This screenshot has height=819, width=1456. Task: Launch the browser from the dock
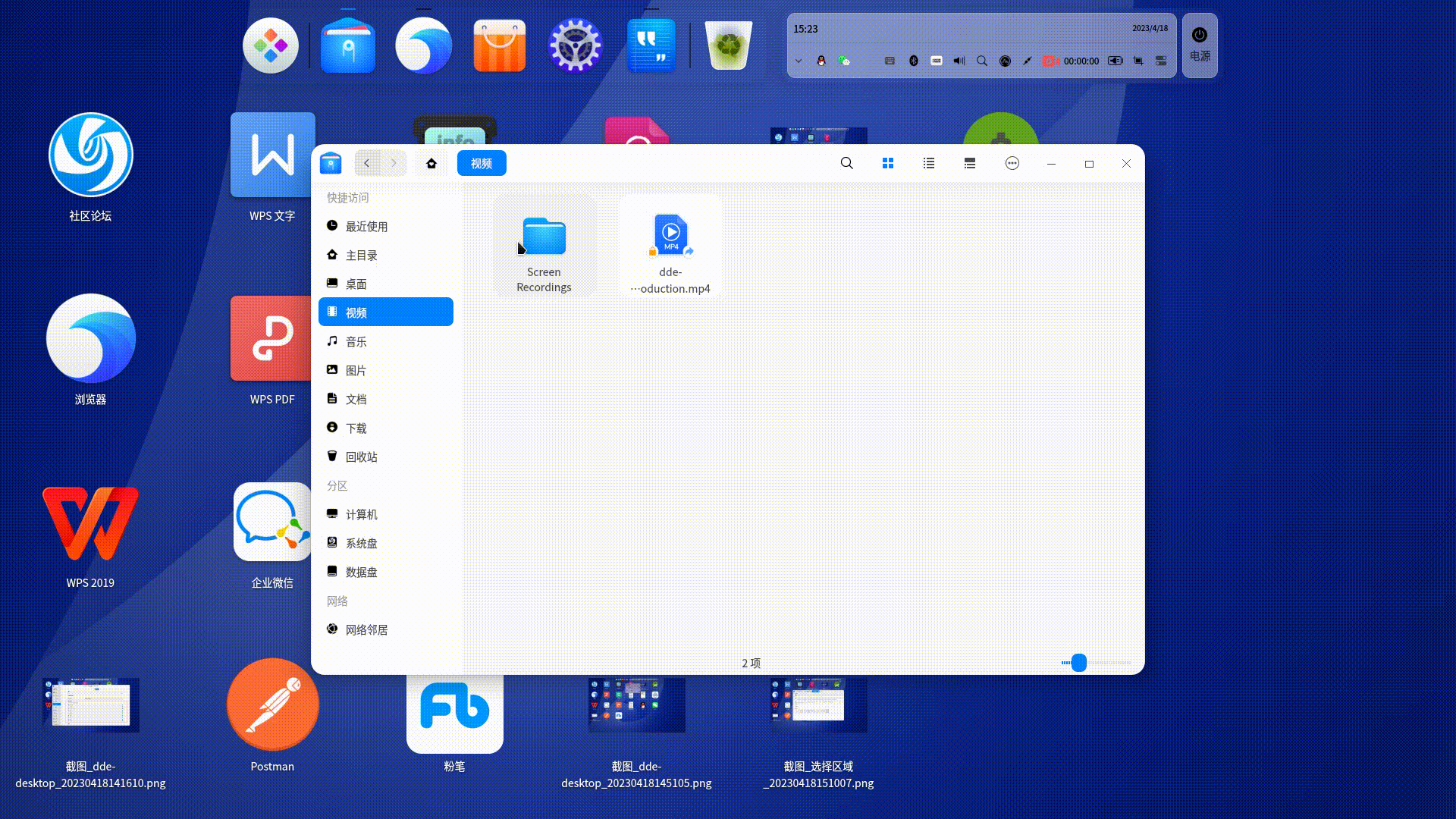pyautogui.click(x=424, y=45)
